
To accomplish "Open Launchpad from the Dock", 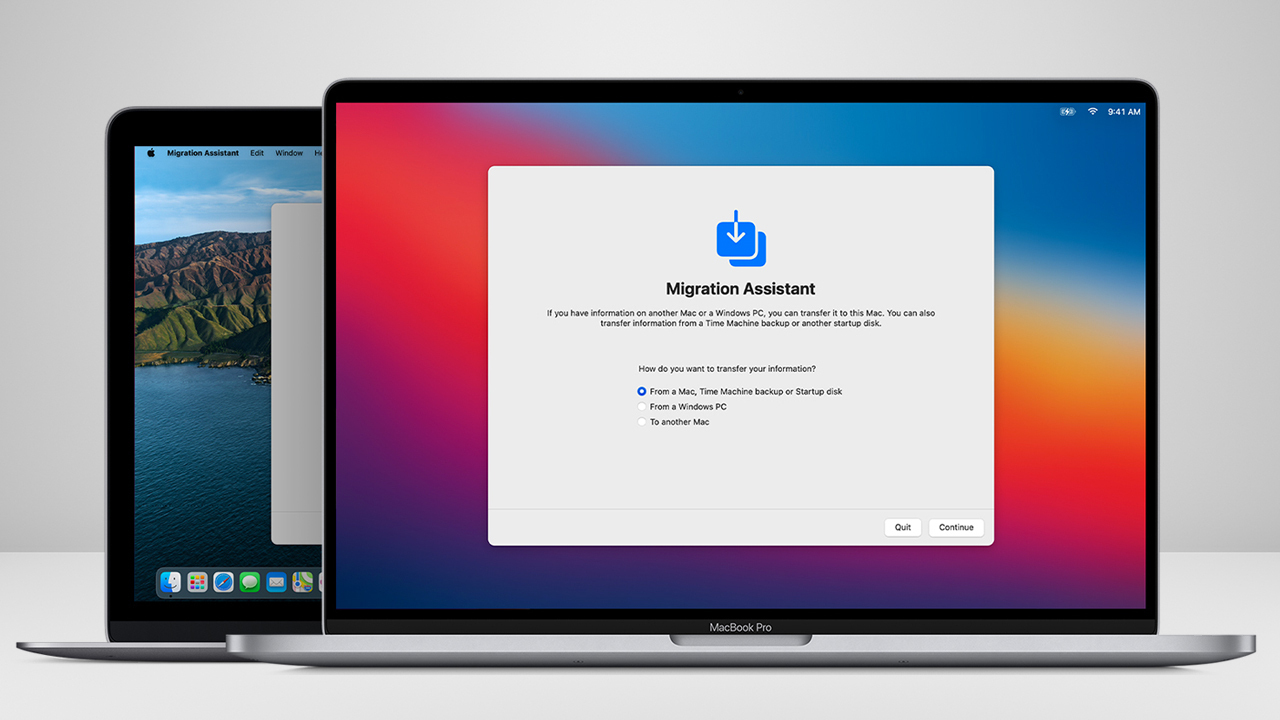I will click(x=198, y=582).
